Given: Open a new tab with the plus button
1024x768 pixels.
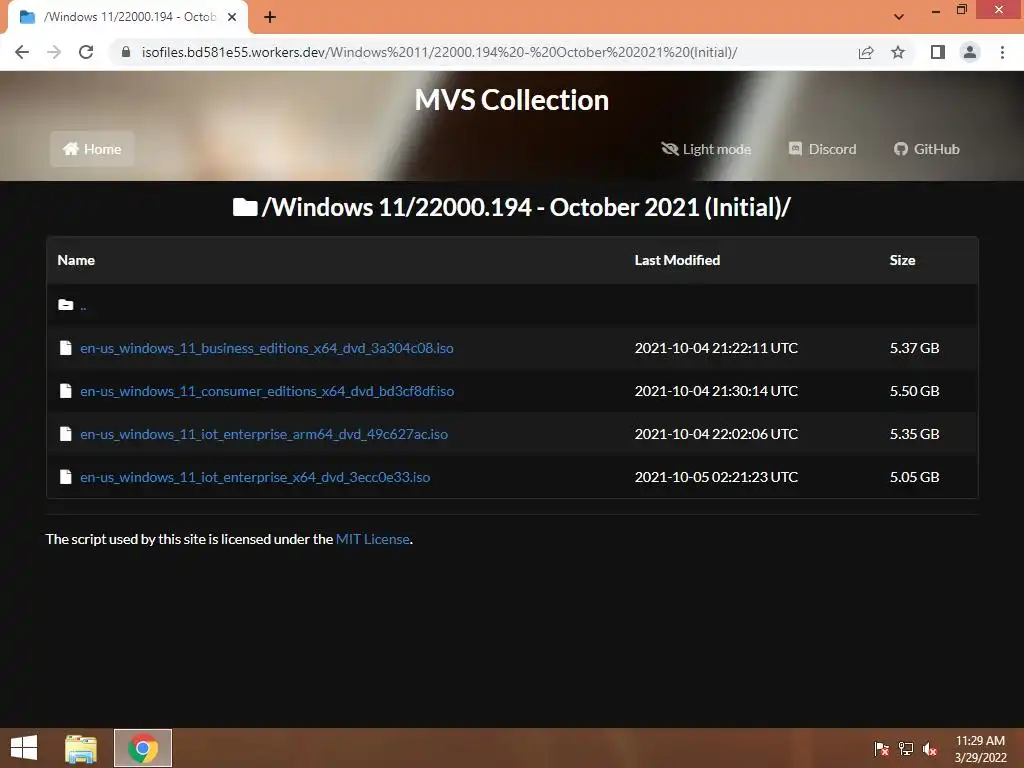Looking at the screenshot, I should point(270,17).
